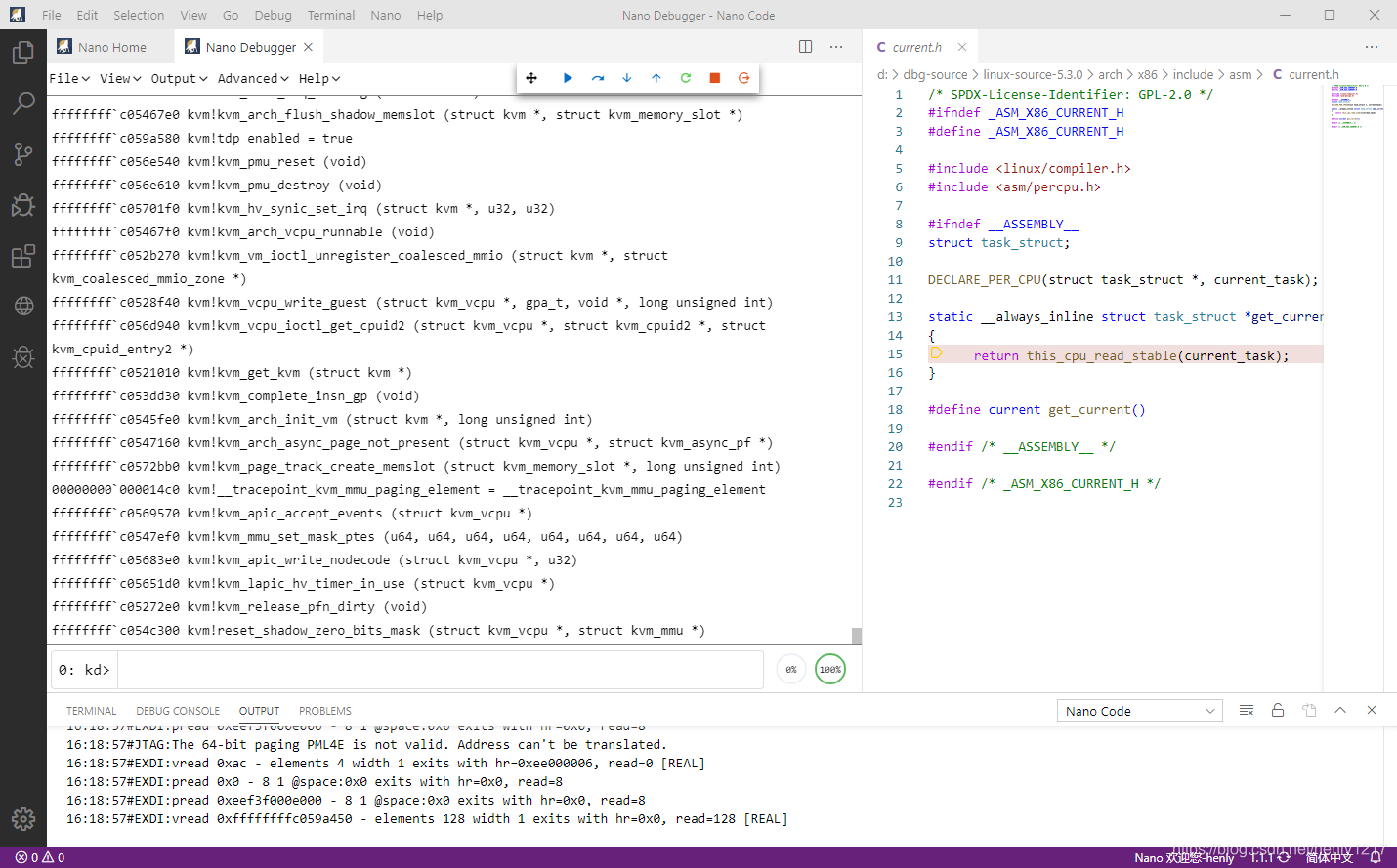1397x868 pixels.
Task: Open the Debug view bug icon
Action: click(x=23, y=204)
